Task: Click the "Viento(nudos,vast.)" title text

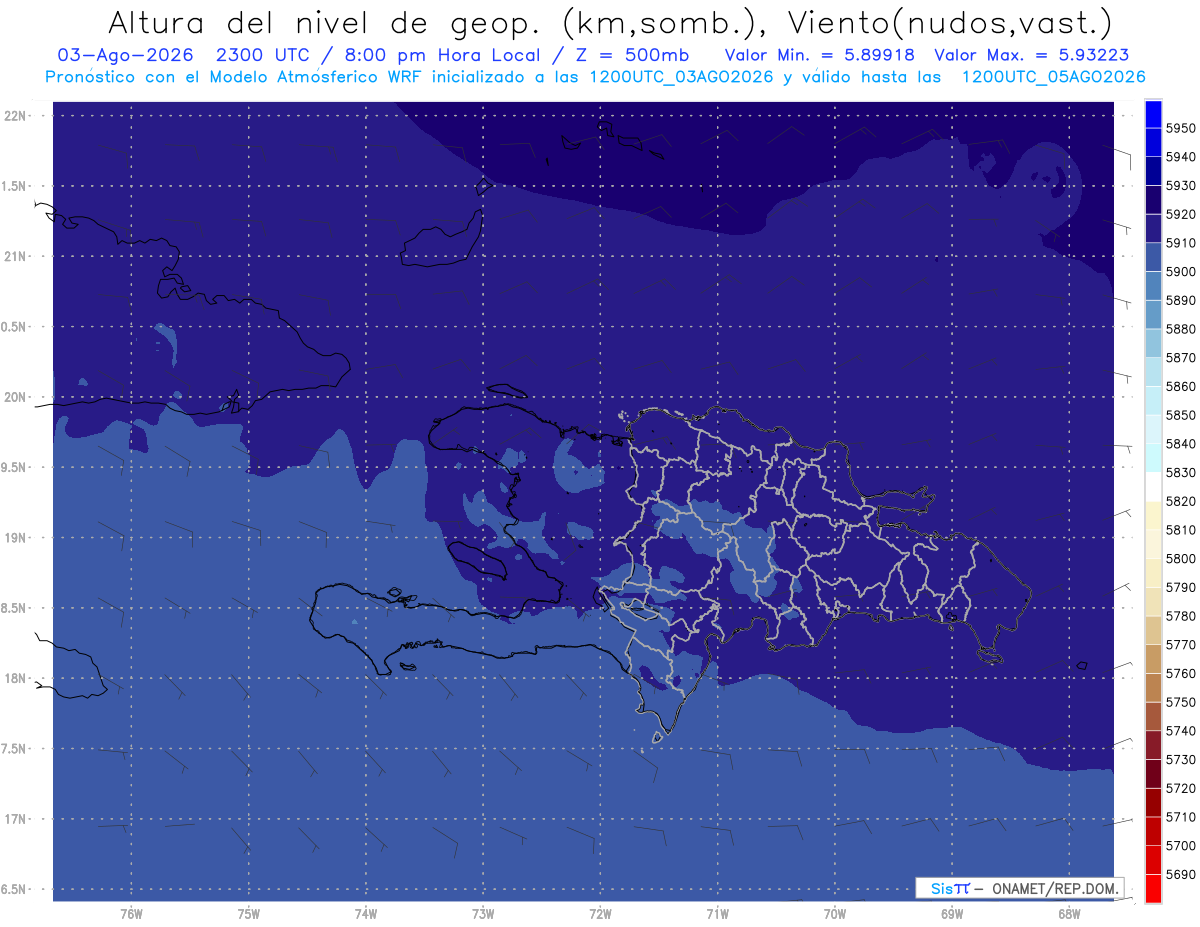Action: click(949, 24)
